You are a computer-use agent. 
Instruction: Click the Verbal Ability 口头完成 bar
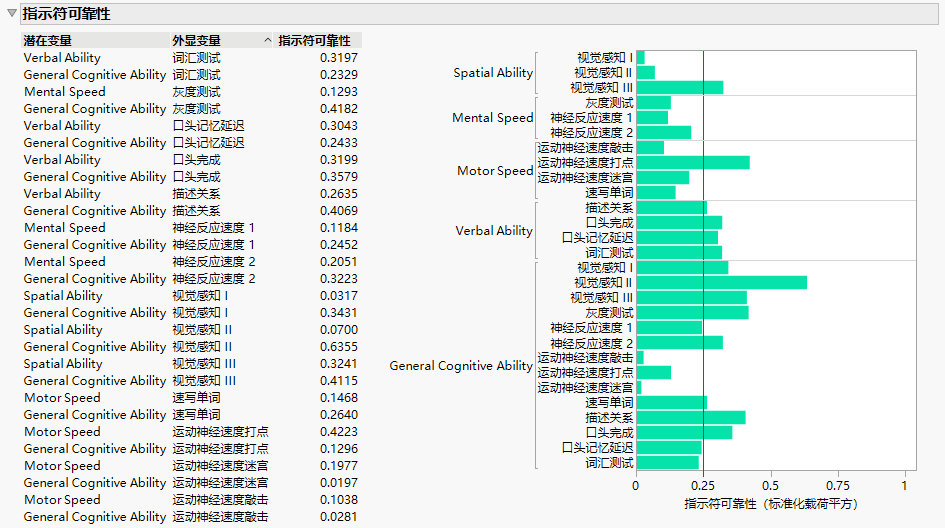(x=679, y=223)
